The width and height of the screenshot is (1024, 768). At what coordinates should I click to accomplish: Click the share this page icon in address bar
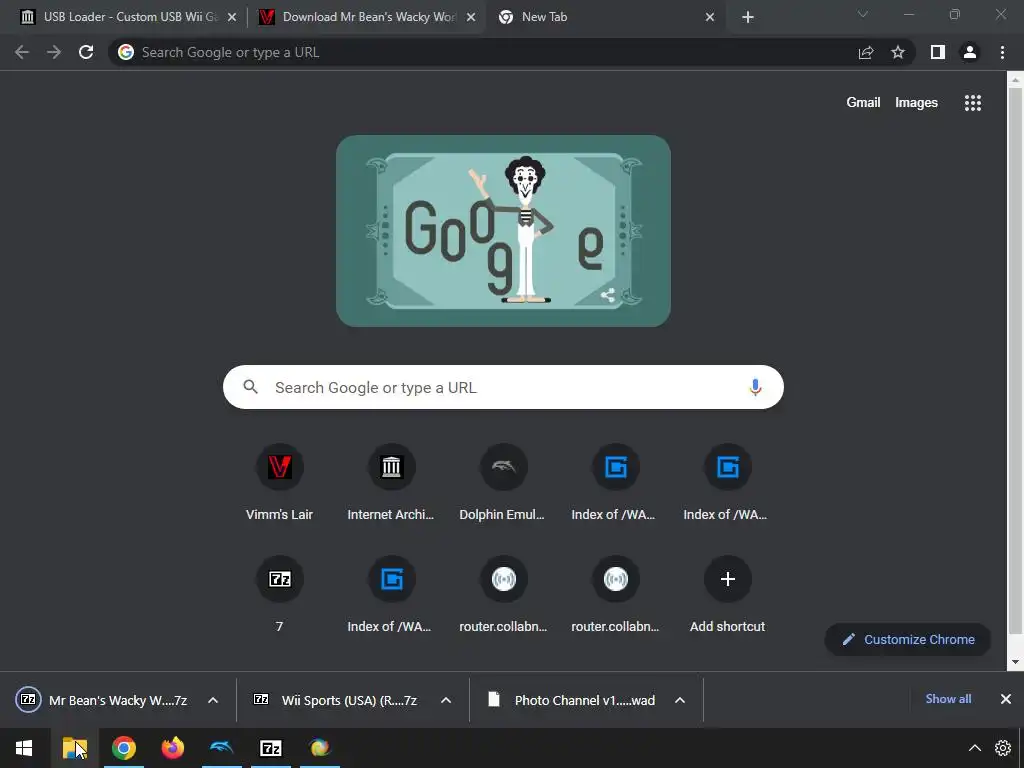(x=866, y=52)
